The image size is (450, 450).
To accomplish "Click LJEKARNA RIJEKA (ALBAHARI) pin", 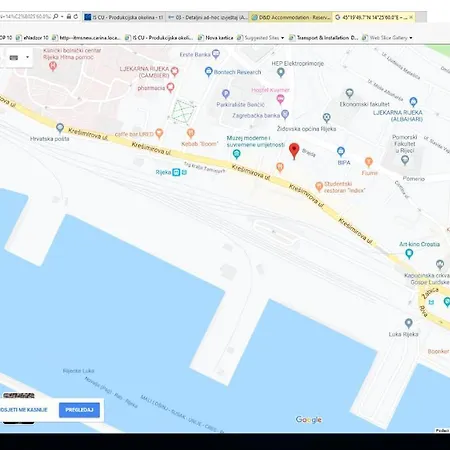I will (x=413, y=101).
